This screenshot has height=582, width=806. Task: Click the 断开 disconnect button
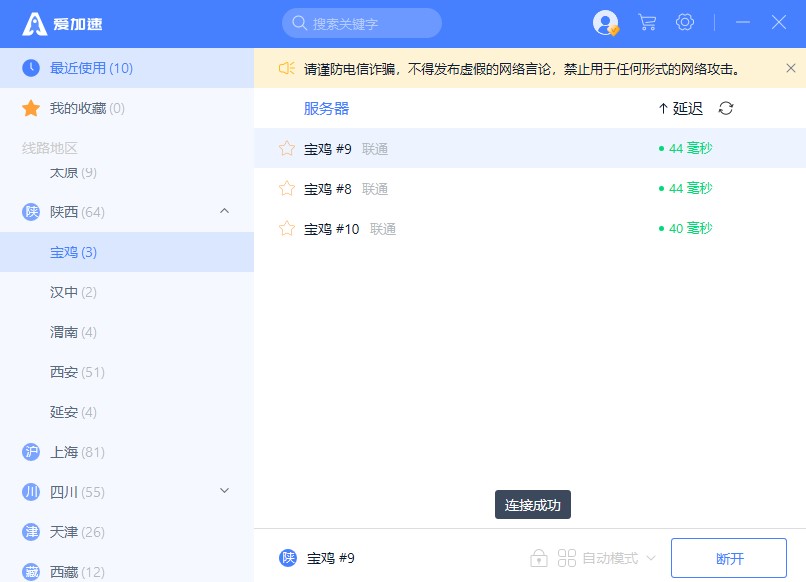click(x=729, y=558)
